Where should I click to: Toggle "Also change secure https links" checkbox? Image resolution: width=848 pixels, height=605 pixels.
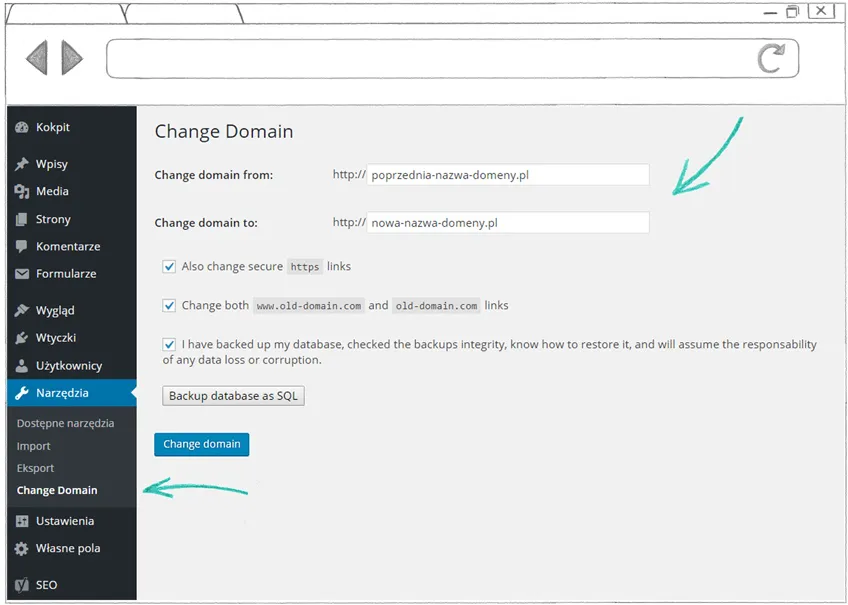point(169,267)
